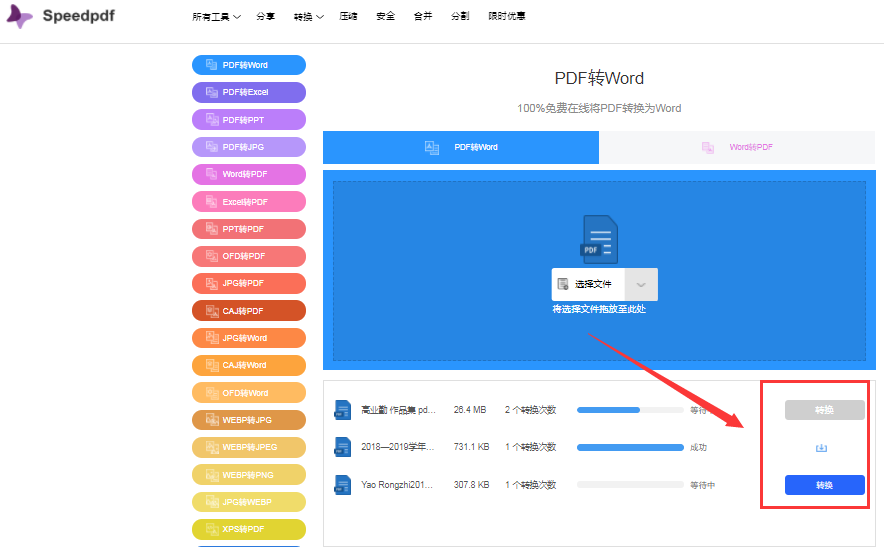Click the WEBP转JPEG icon in sidebar

211,447
